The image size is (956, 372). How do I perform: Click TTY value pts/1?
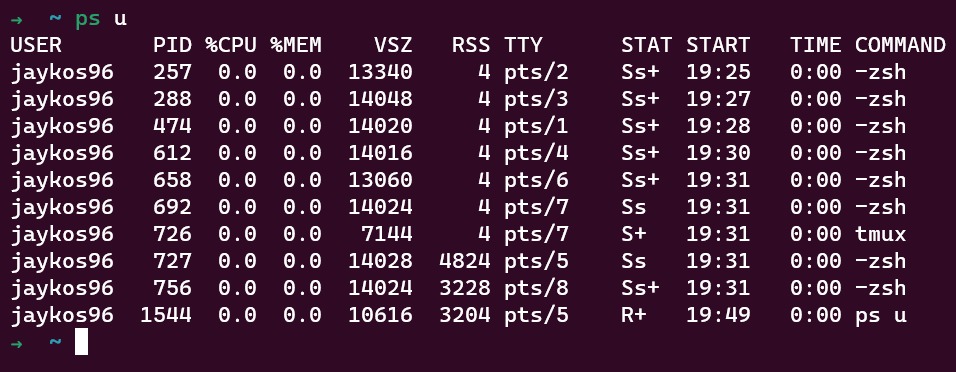(x=537, y=126)
